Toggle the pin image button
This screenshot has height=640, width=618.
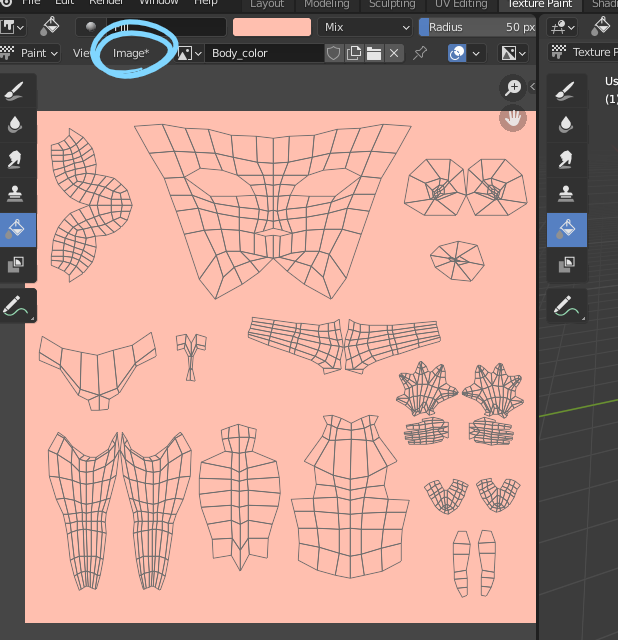tap(420, 53)
